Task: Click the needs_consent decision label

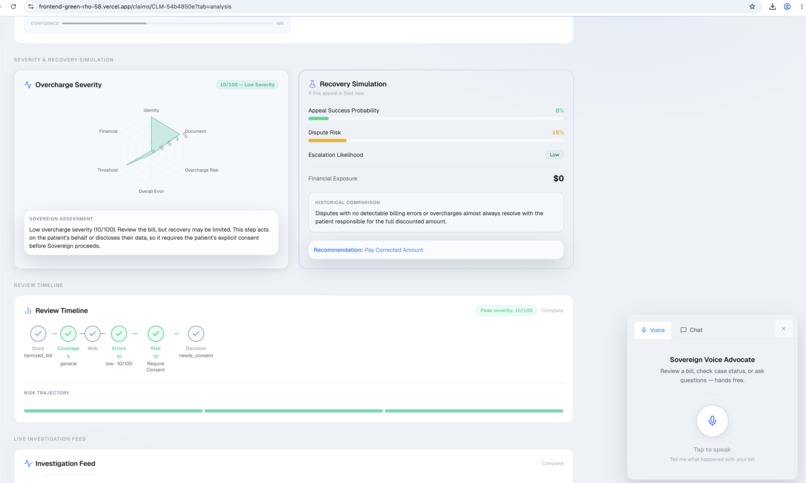Action: point(196,356)
